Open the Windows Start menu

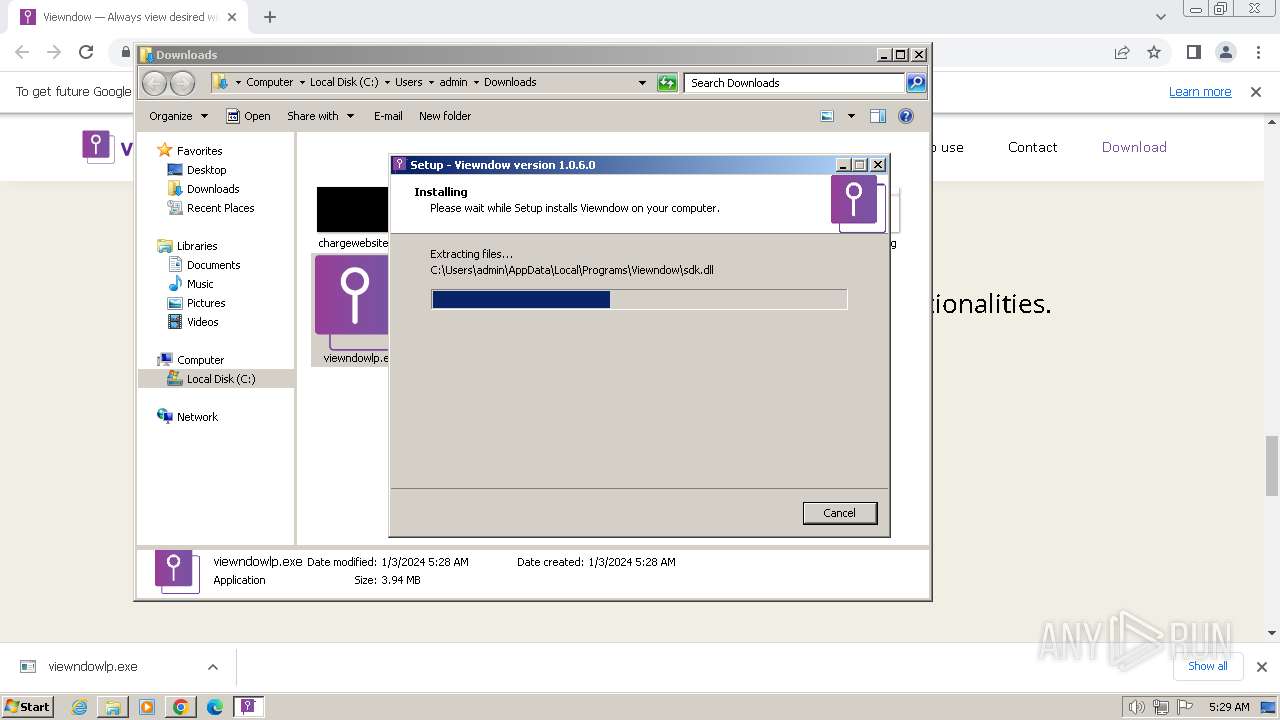28,707
